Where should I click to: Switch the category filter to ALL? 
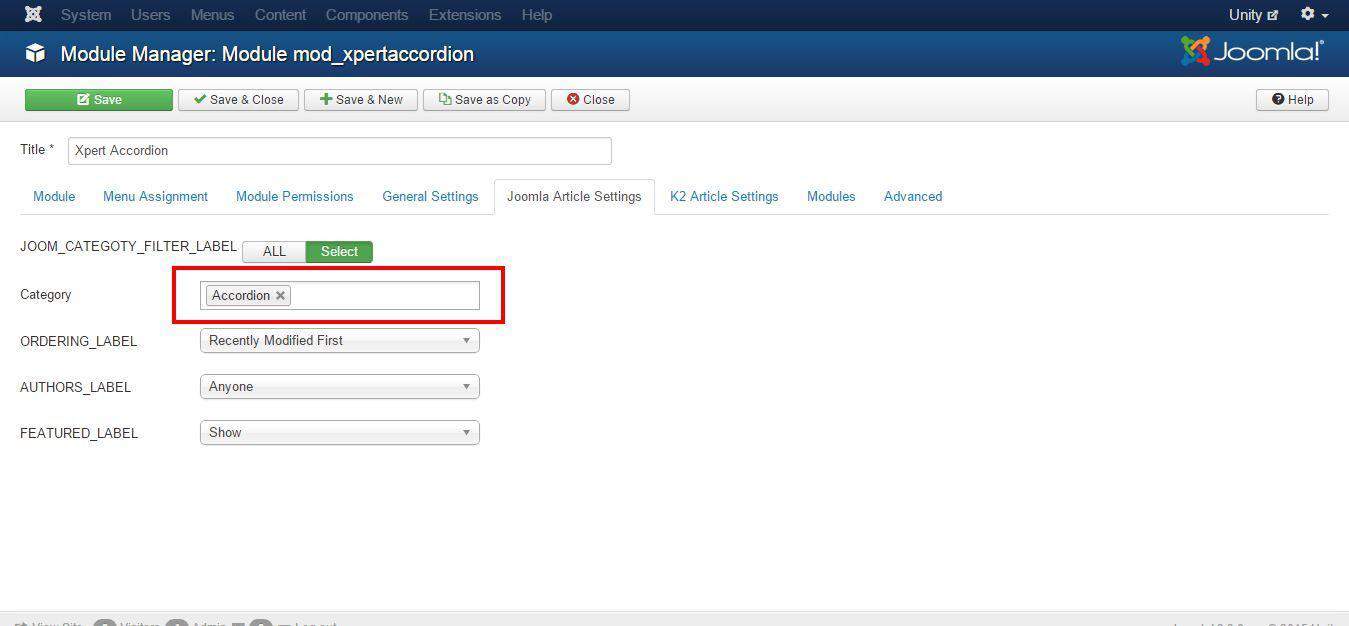click(x=274, y=251)
